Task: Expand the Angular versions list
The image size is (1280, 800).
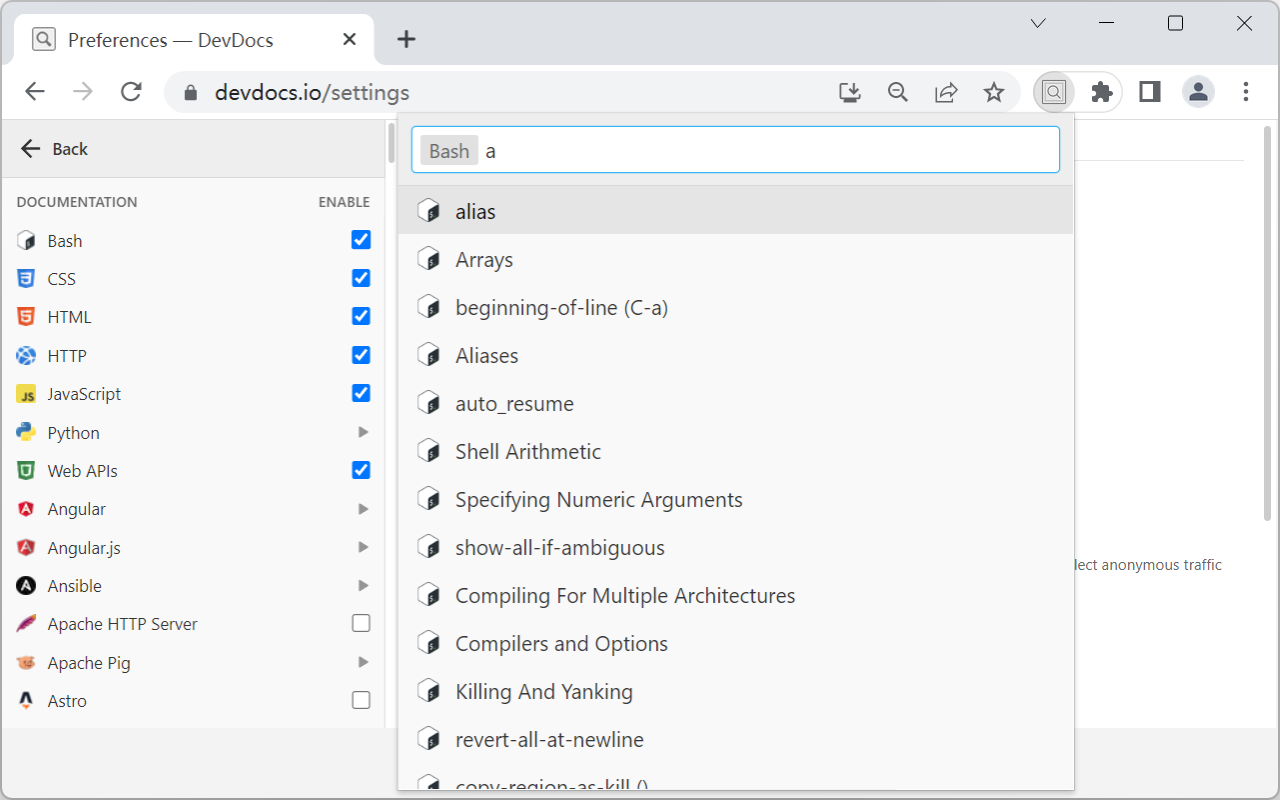Action: tap(362, 508)
